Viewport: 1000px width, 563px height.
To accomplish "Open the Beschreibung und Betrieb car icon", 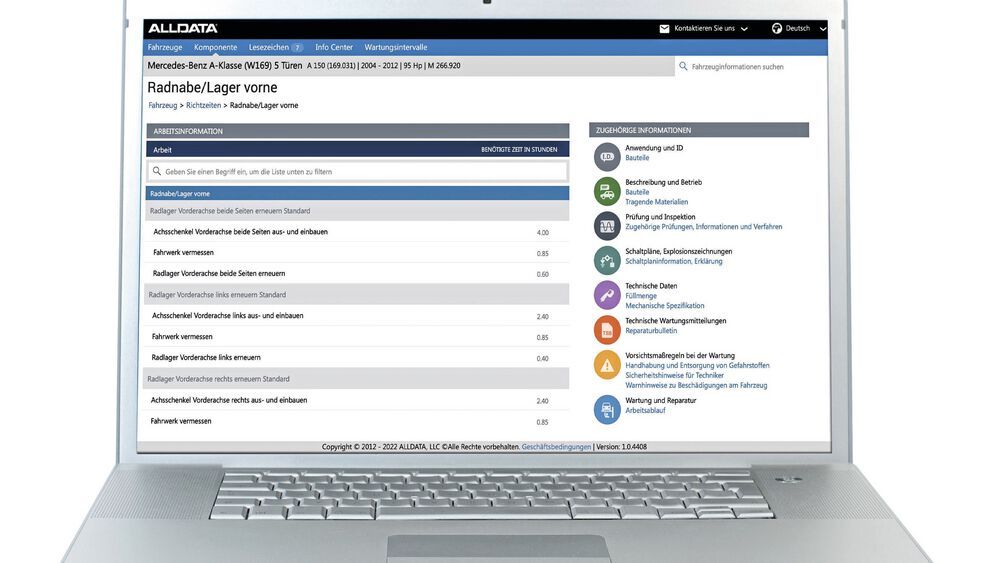I will coord(607,191).
